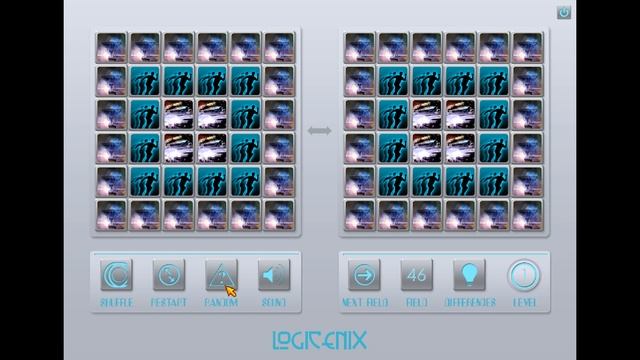Click the Field number 46 button
Screen dimensions: 640x360
417,275
